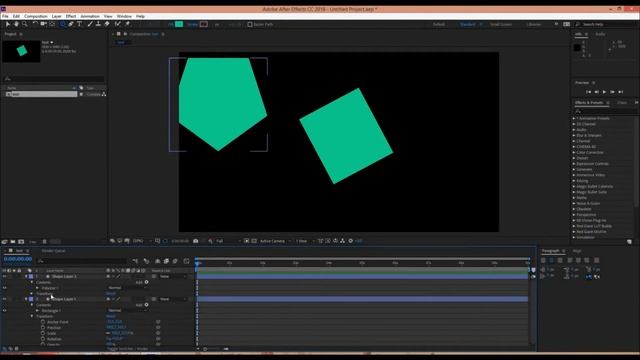Expand the Animation Presets folder
Image resolution: width=640 pixels, height=360 pixels.
tap(574, 118)
